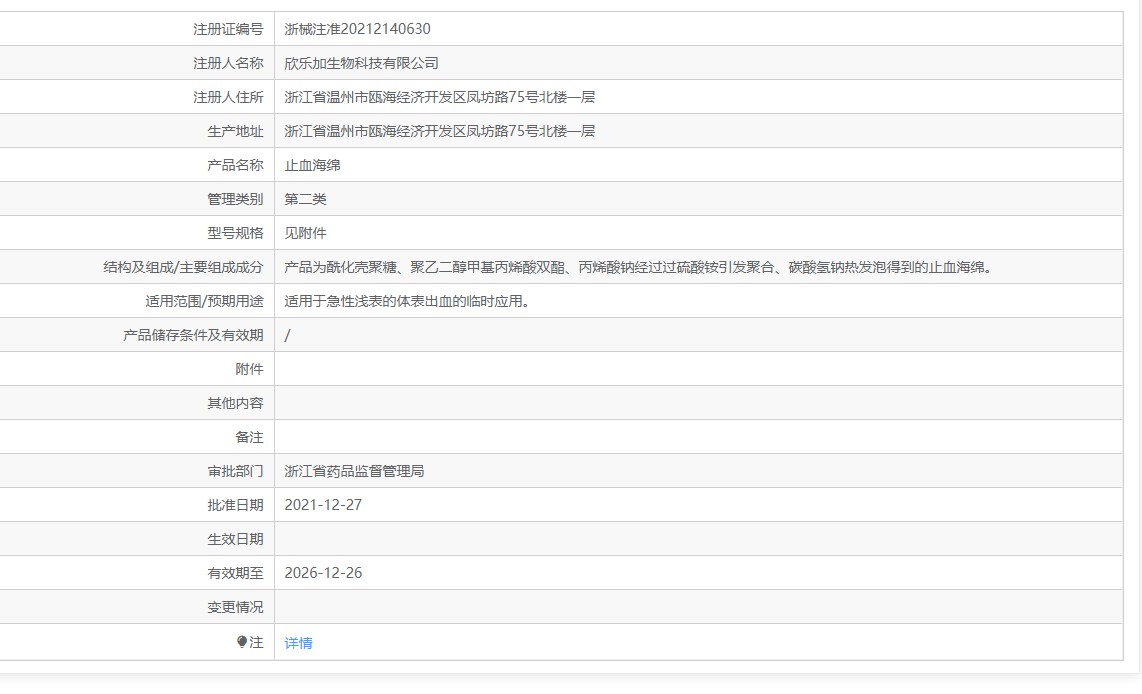Click the 注册人名称 label
This screenshot has width=1142, height=694.
click(228, 63)
